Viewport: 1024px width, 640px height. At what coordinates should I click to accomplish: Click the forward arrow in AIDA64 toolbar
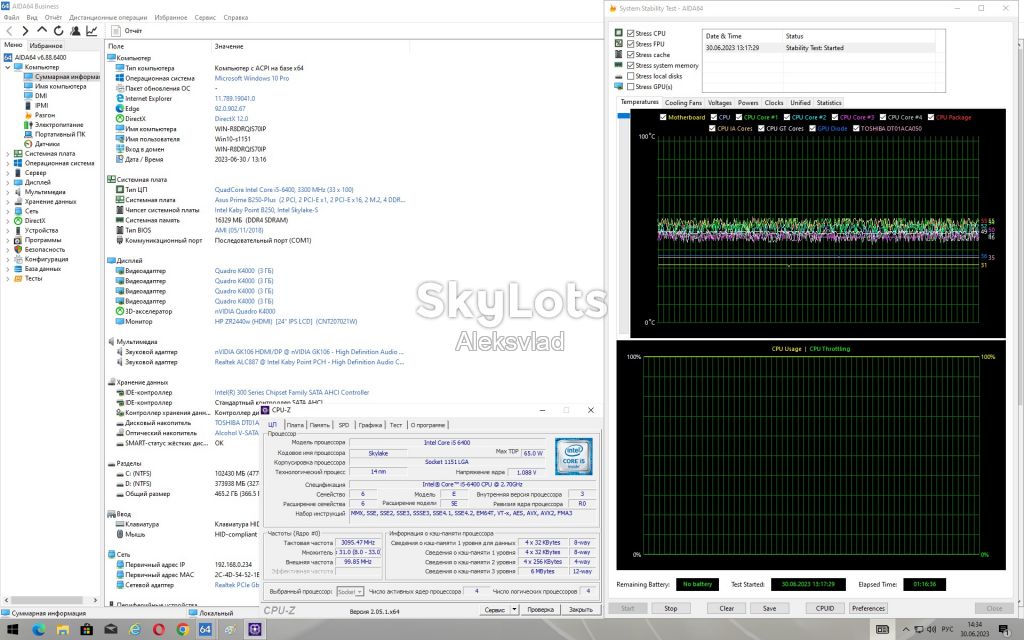pos(25,31)
